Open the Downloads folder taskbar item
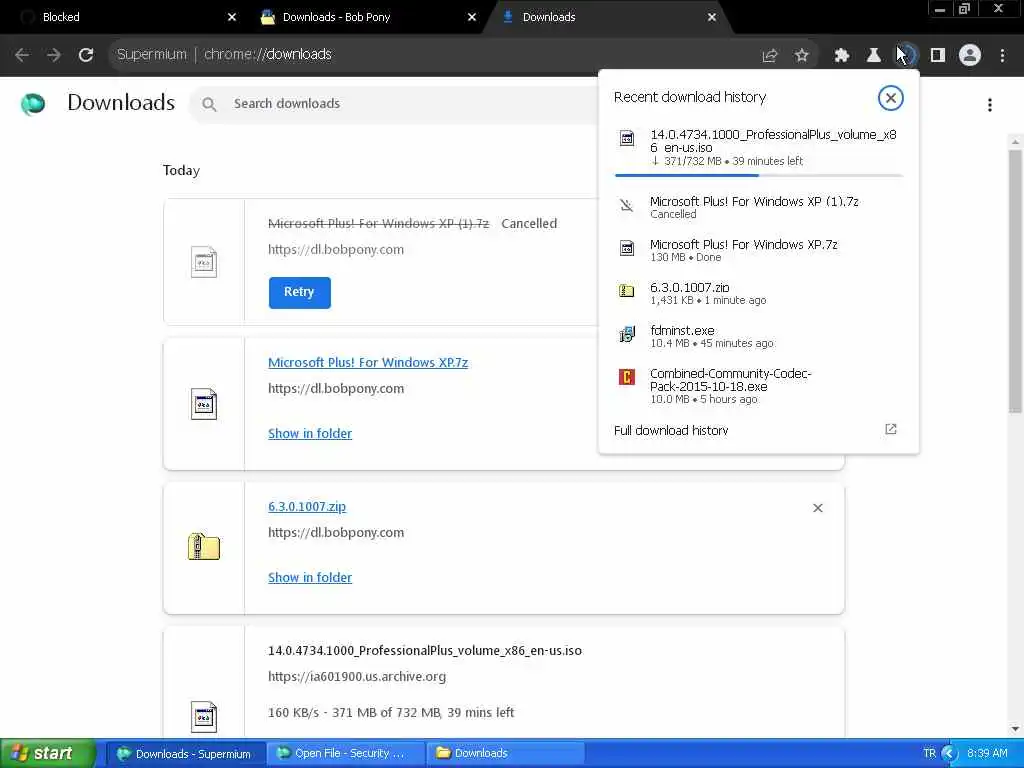The height and width of the screenshot is (768, 1024). pyautogui.click(x=505, y=754)
